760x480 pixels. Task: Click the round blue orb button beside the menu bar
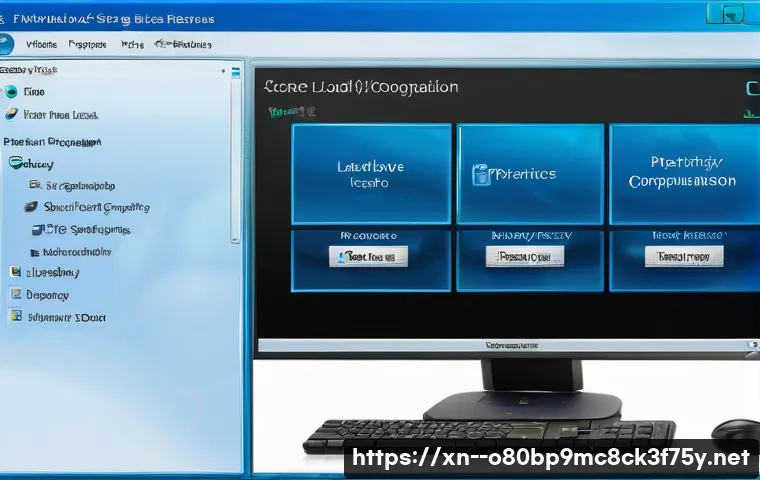coord(5,44)
